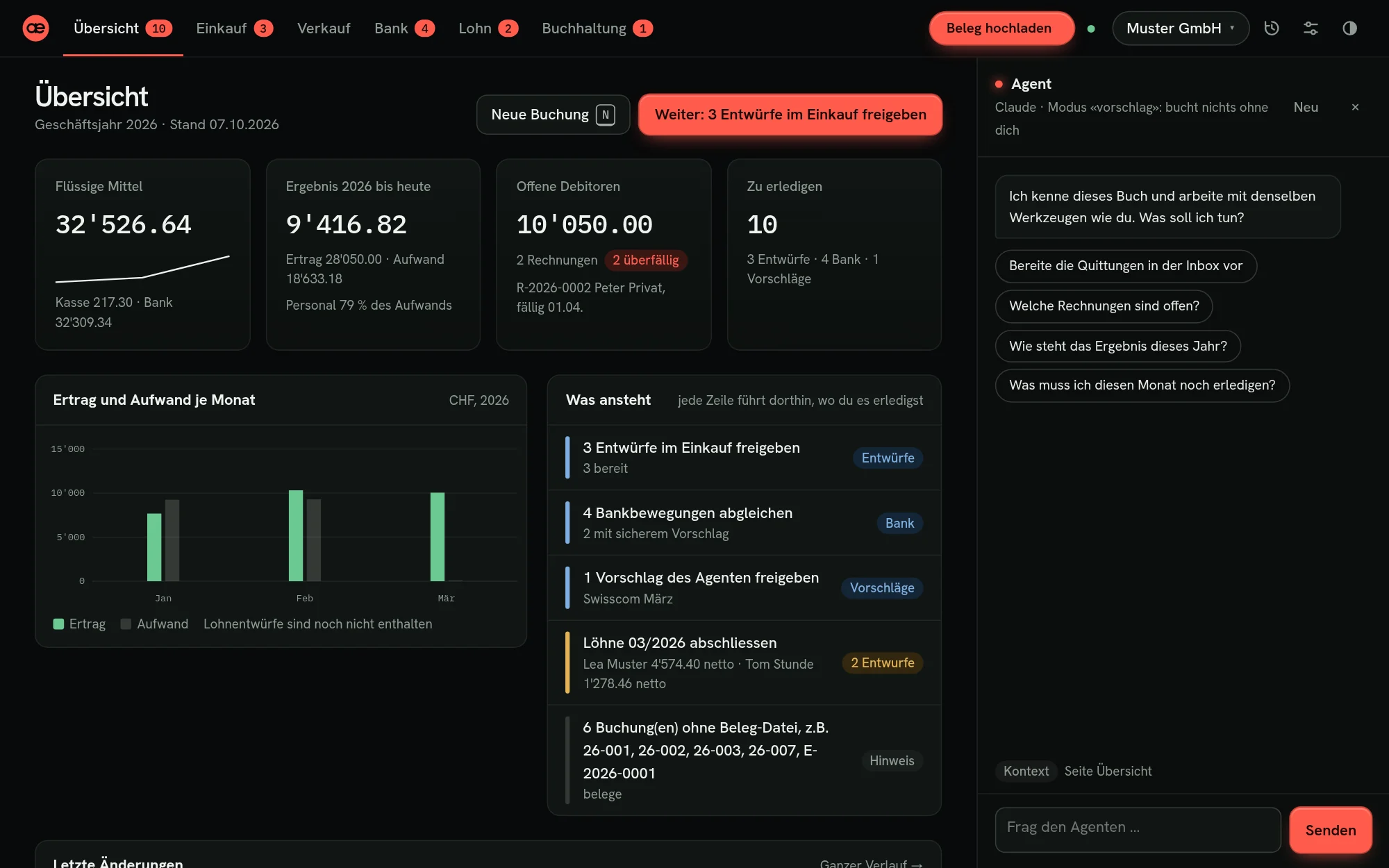Open row 1 Vorschlag des Agenten freigeben

[744, 587]
